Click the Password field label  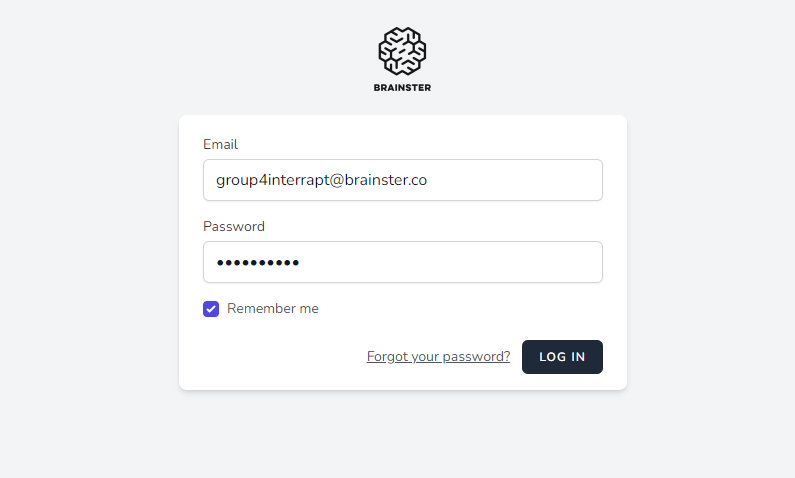[233, 226]
